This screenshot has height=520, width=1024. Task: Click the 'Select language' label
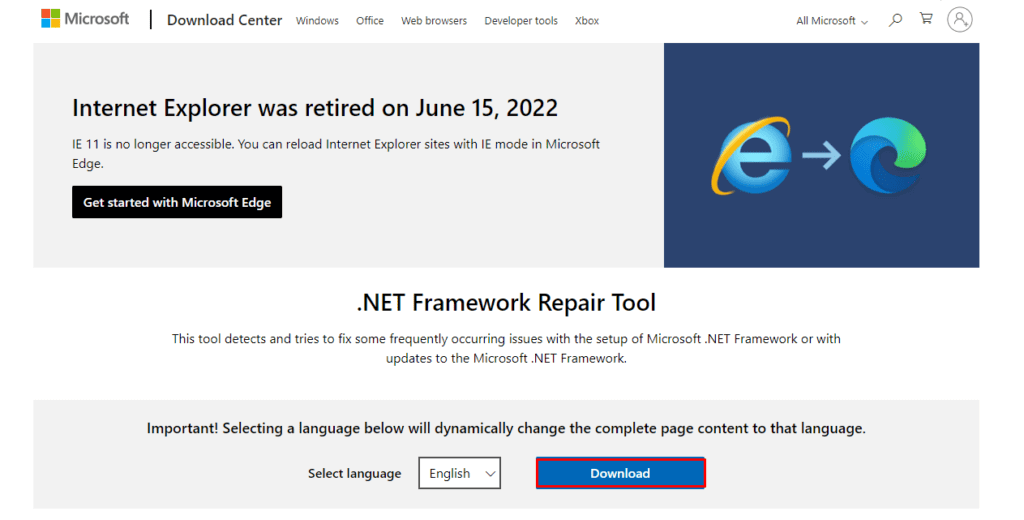click(x=355, y=474)
